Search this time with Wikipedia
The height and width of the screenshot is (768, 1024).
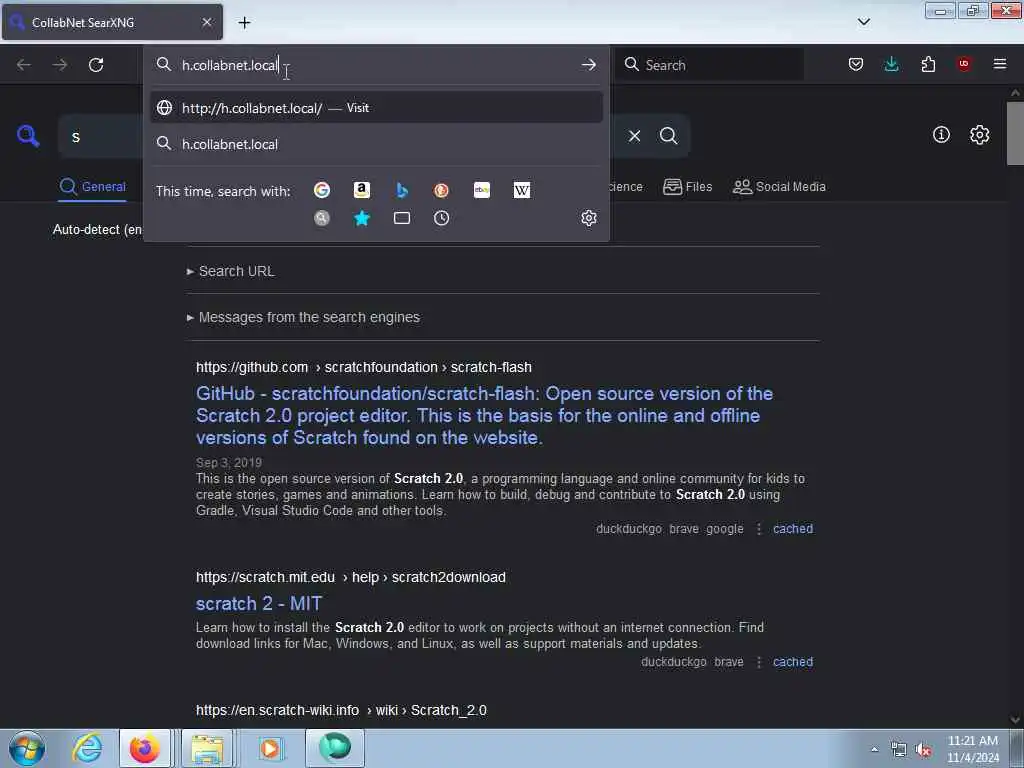[522, 190]
